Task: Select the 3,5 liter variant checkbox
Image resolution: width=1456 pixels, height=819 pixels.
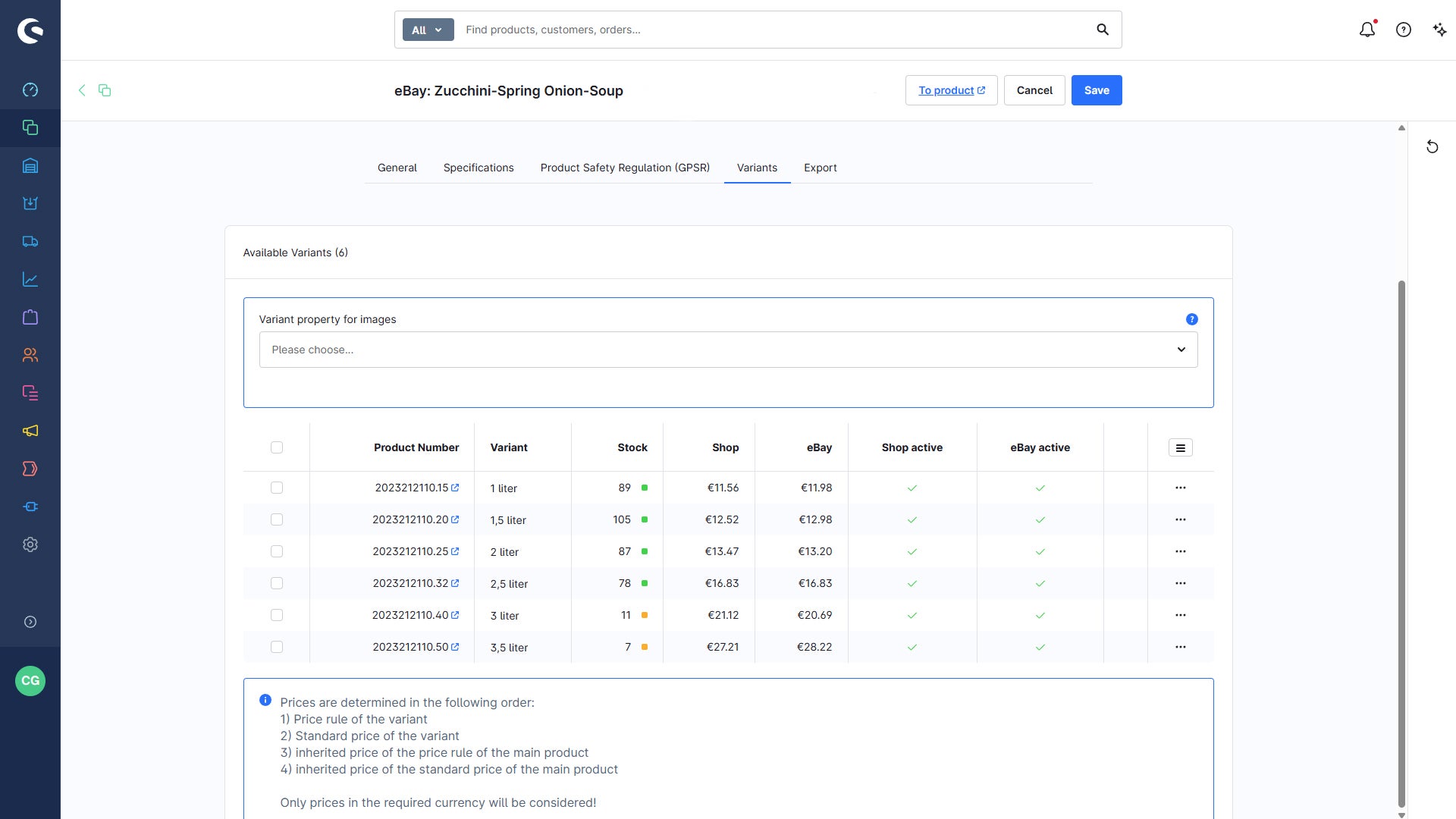Action: pyautogui.click(x=277, y=647)
